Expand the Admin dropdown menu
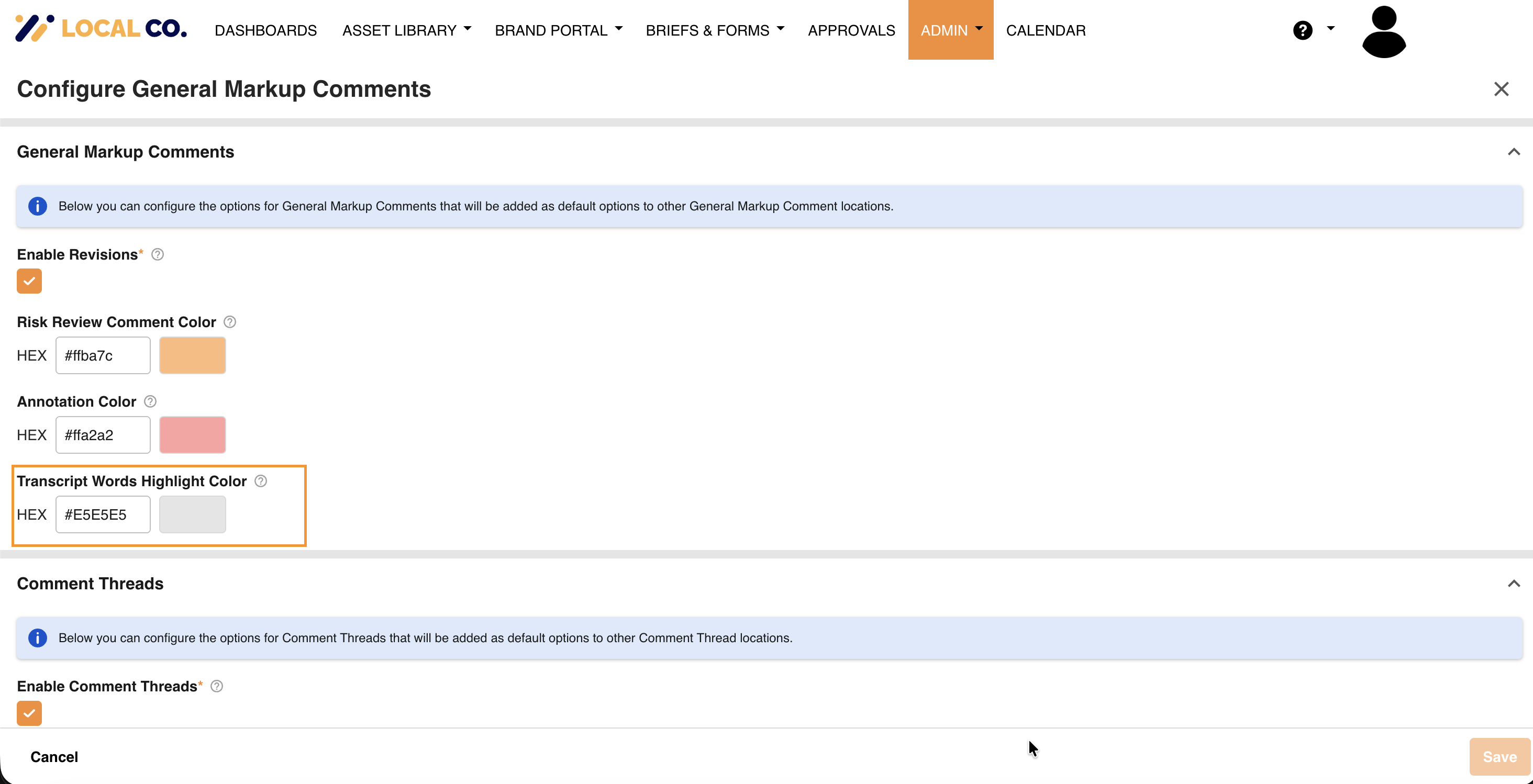Viewport: 1533px width, 784px height. click(950, 30)
